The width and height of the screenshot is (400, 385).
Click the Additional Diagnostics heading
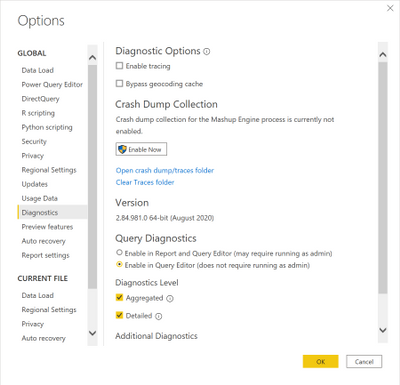[156, 336]
